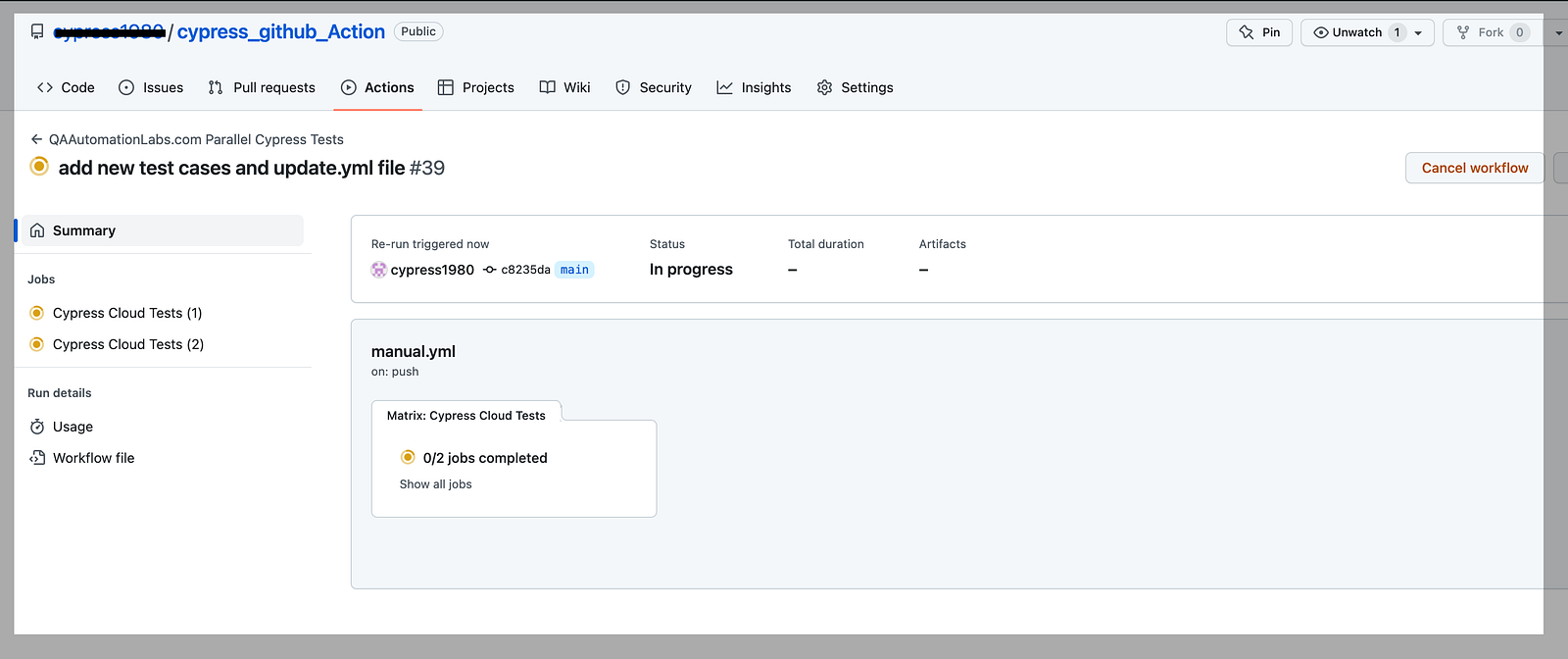Click the Usage stopwatch icon

[x=37, y=427]
